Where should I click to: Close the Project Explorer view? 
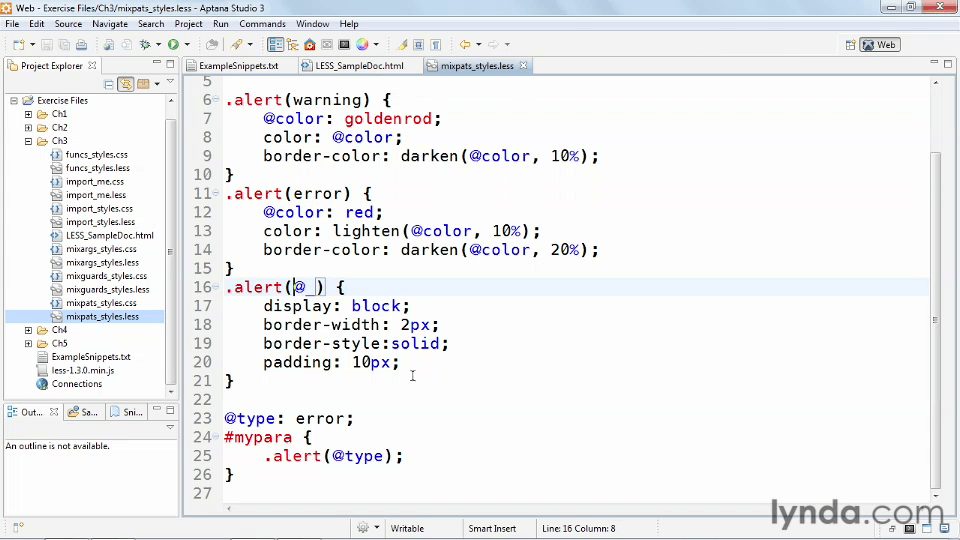92,66
